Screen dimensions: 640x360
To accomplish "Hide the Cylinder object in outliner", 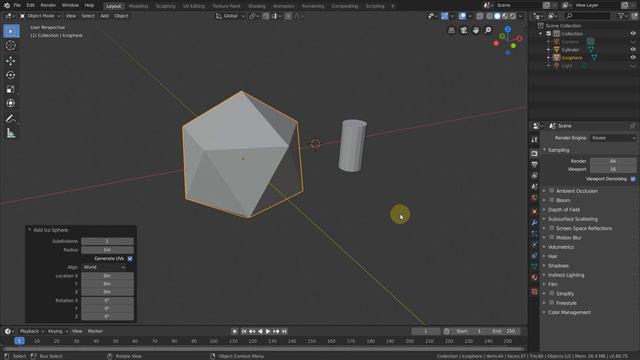I will (x=633, y=49).
